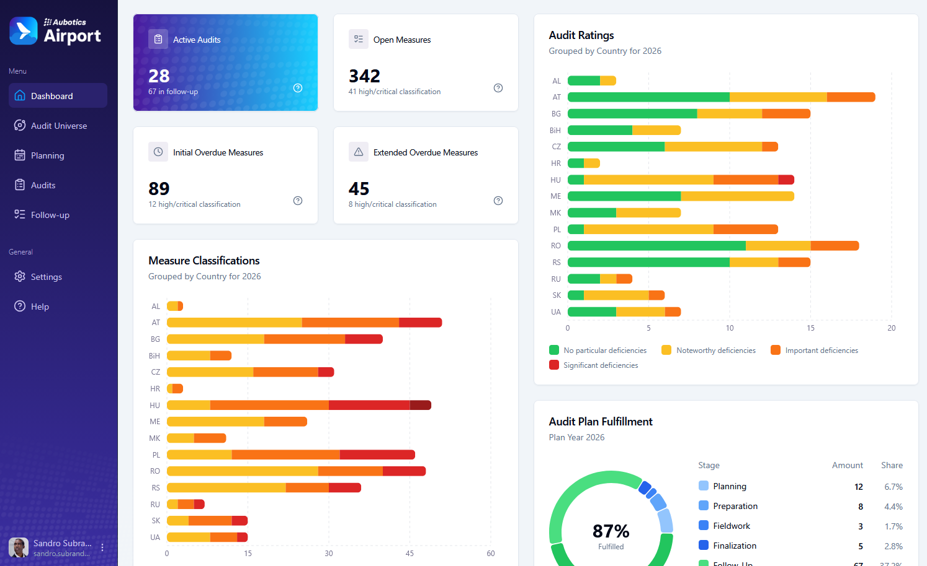
Task: Click the RO bar in Audit Ratings chart
Action: click(713, 245)
